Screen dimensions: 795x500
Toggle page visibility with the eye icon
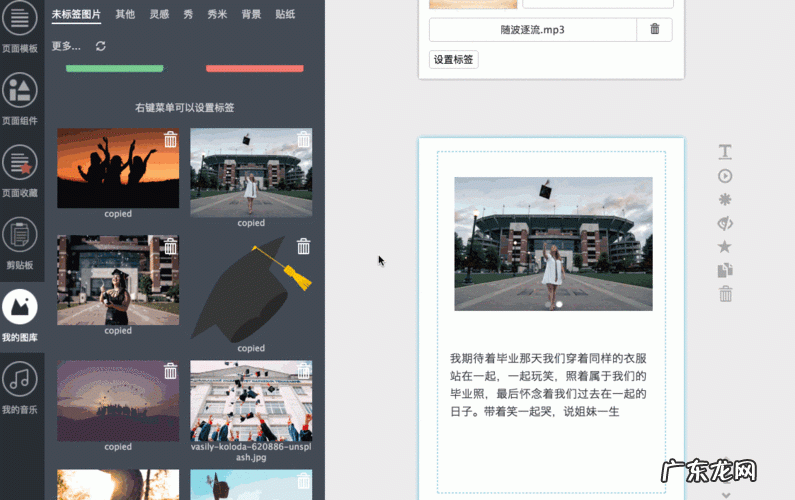coord(725,223)
